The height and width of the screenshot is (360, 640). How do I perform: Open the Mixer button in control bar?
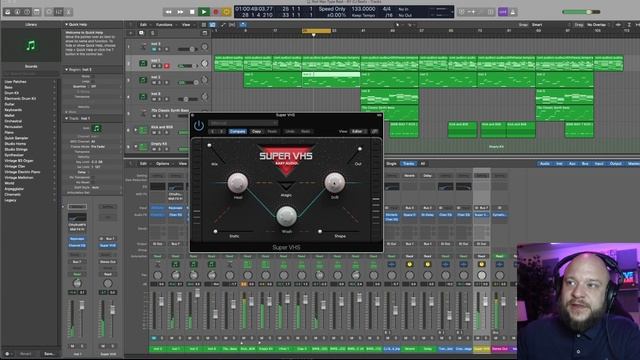(x=59, y=12)
